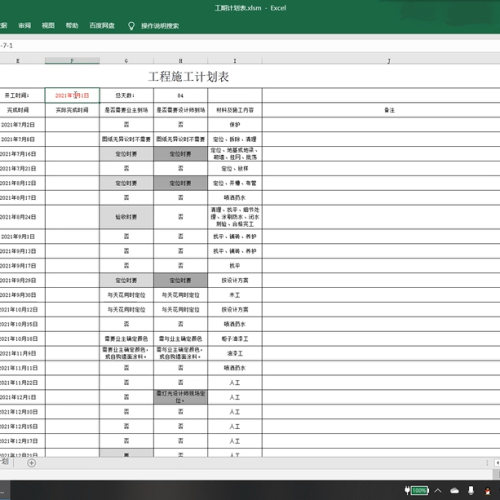
Task: Add a new sheet with the plus button
Action: point(31,463)
